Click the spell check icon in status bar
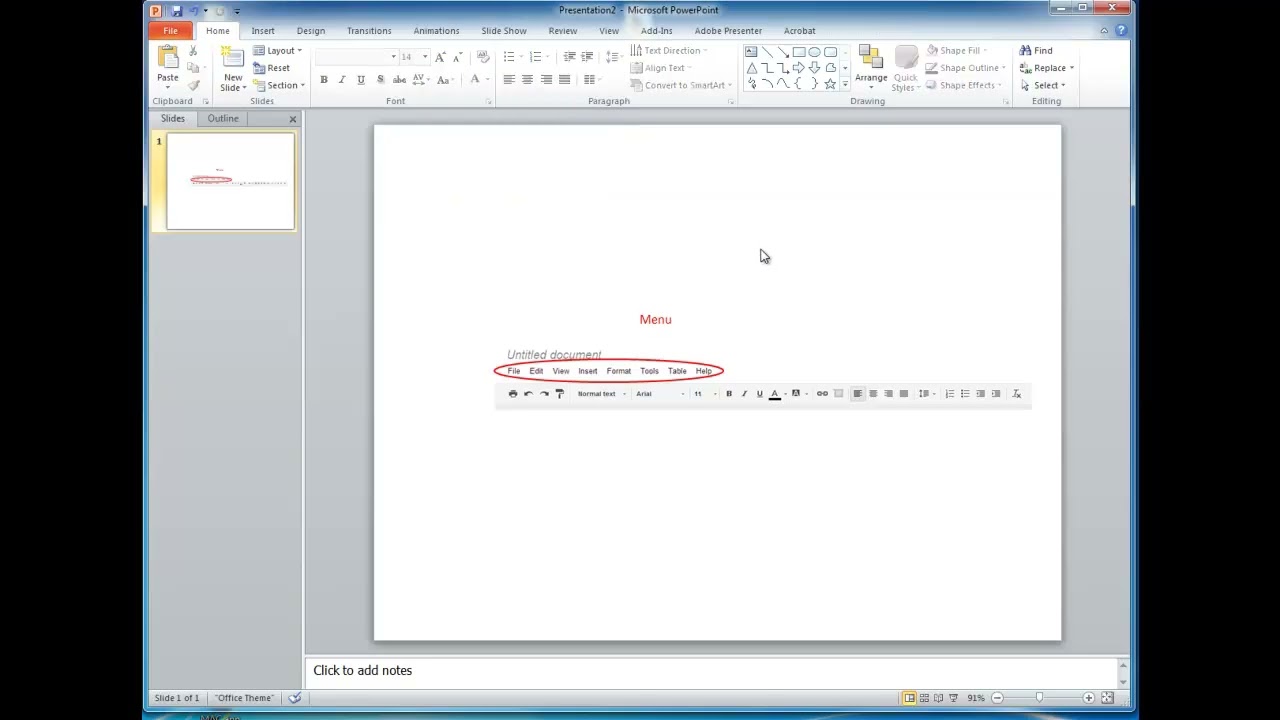This screenshot has height=720, width=1280. tap(295, 698)
